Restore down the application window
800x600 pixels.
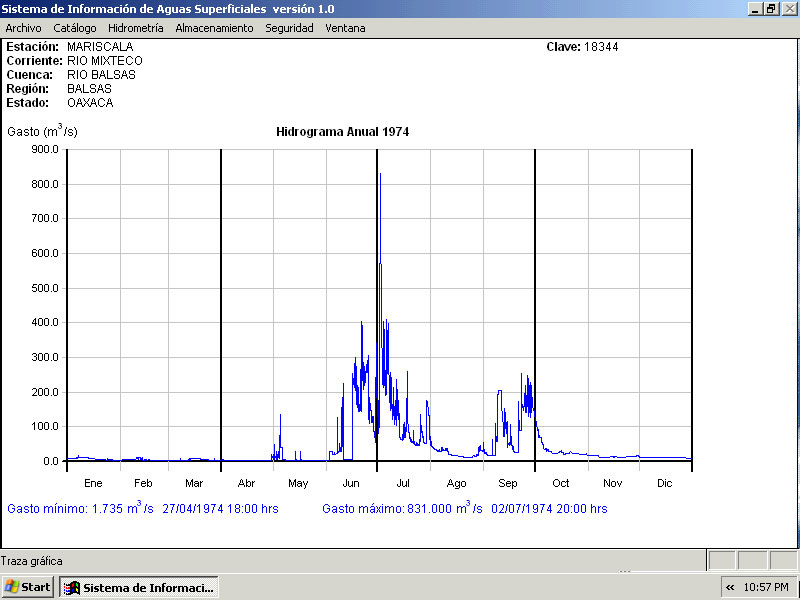pos(771,8)
